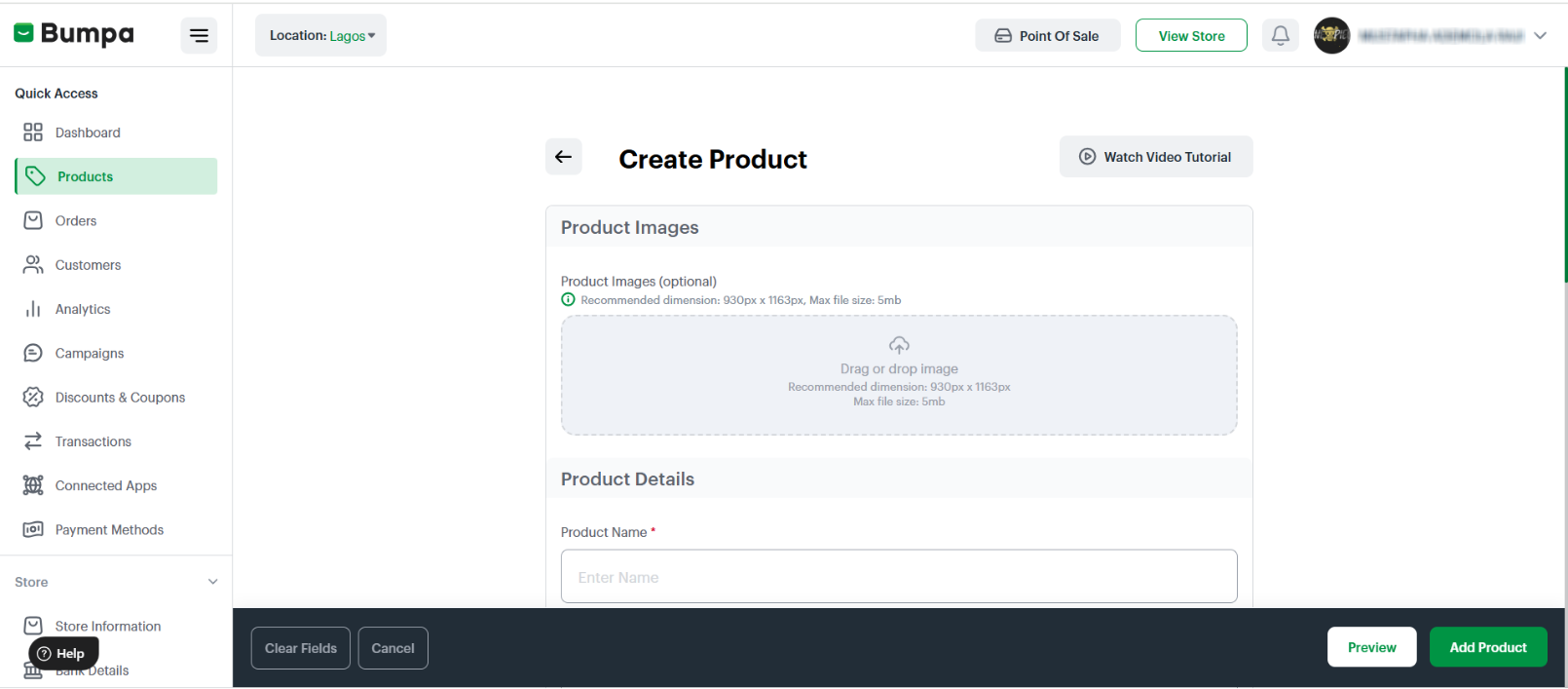Image resolution: width=1568 pixels, height=689 pixels.
Task: Click the profile avatar picture
Action: pos(1331,35)
